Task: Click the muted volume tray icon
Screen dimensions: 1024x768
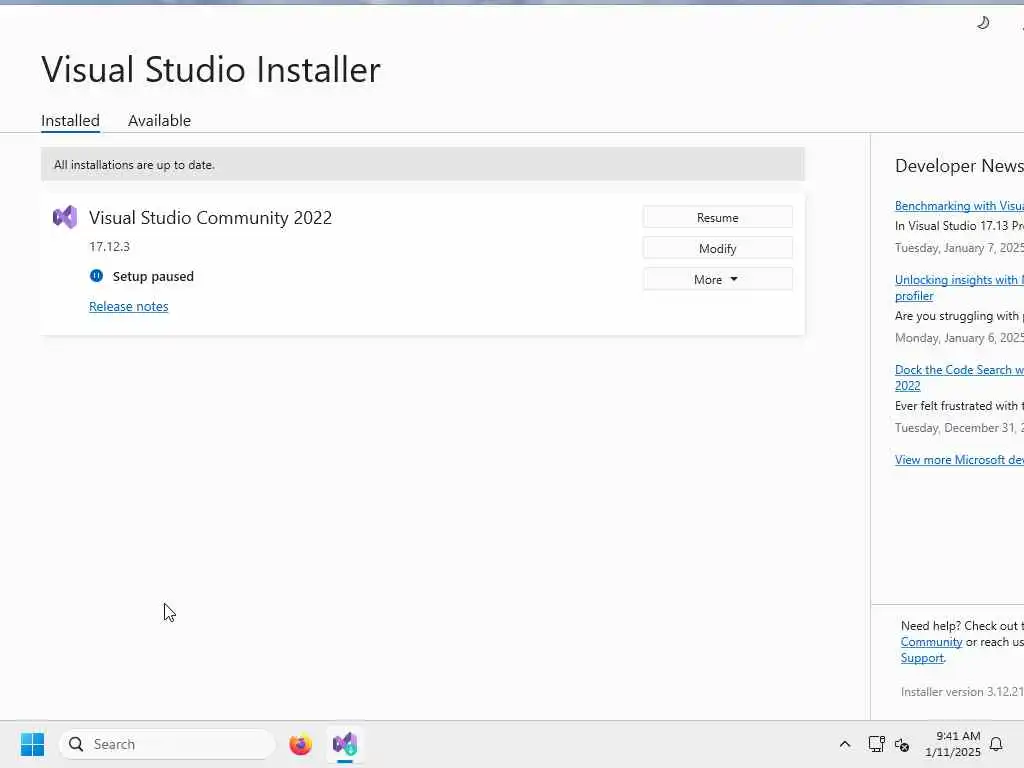Action: 902,744
